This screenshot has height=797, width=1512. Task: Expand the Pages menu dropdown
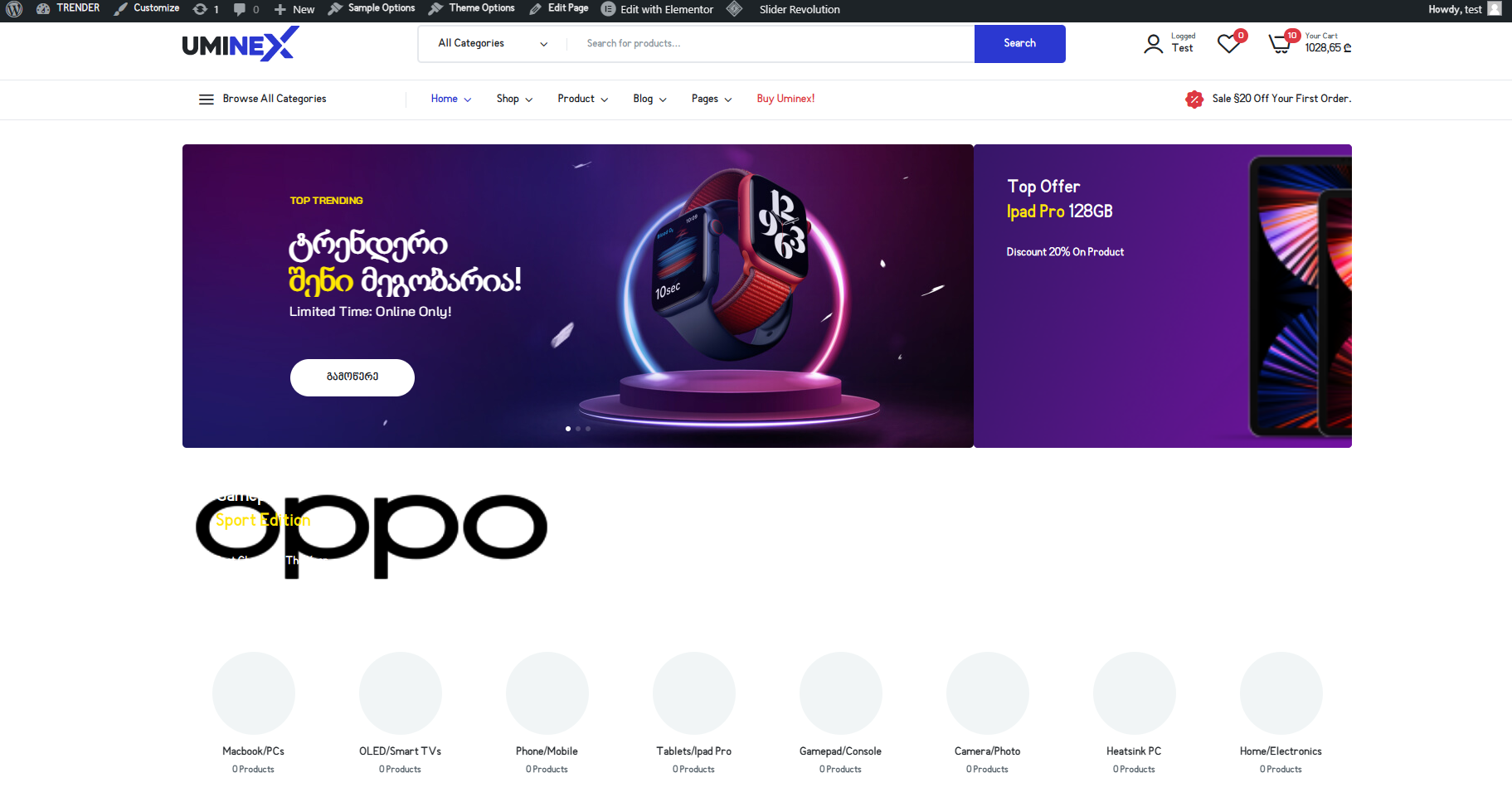712,99
